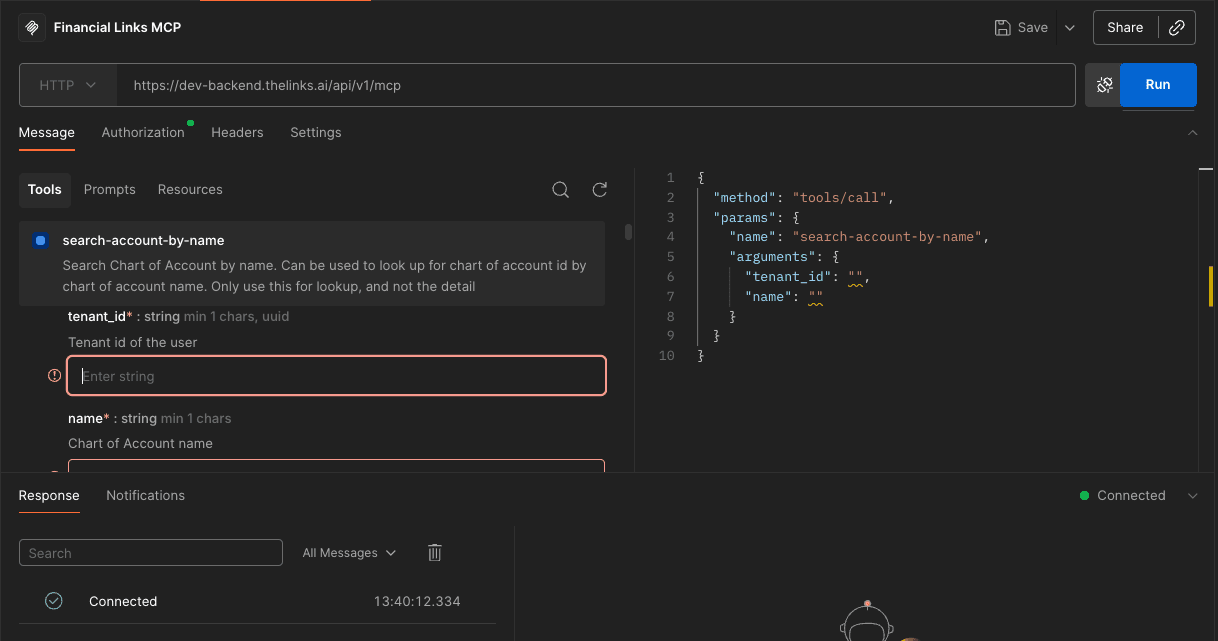Select the search-account-by-name tool checkbox

tap(39, 240)
